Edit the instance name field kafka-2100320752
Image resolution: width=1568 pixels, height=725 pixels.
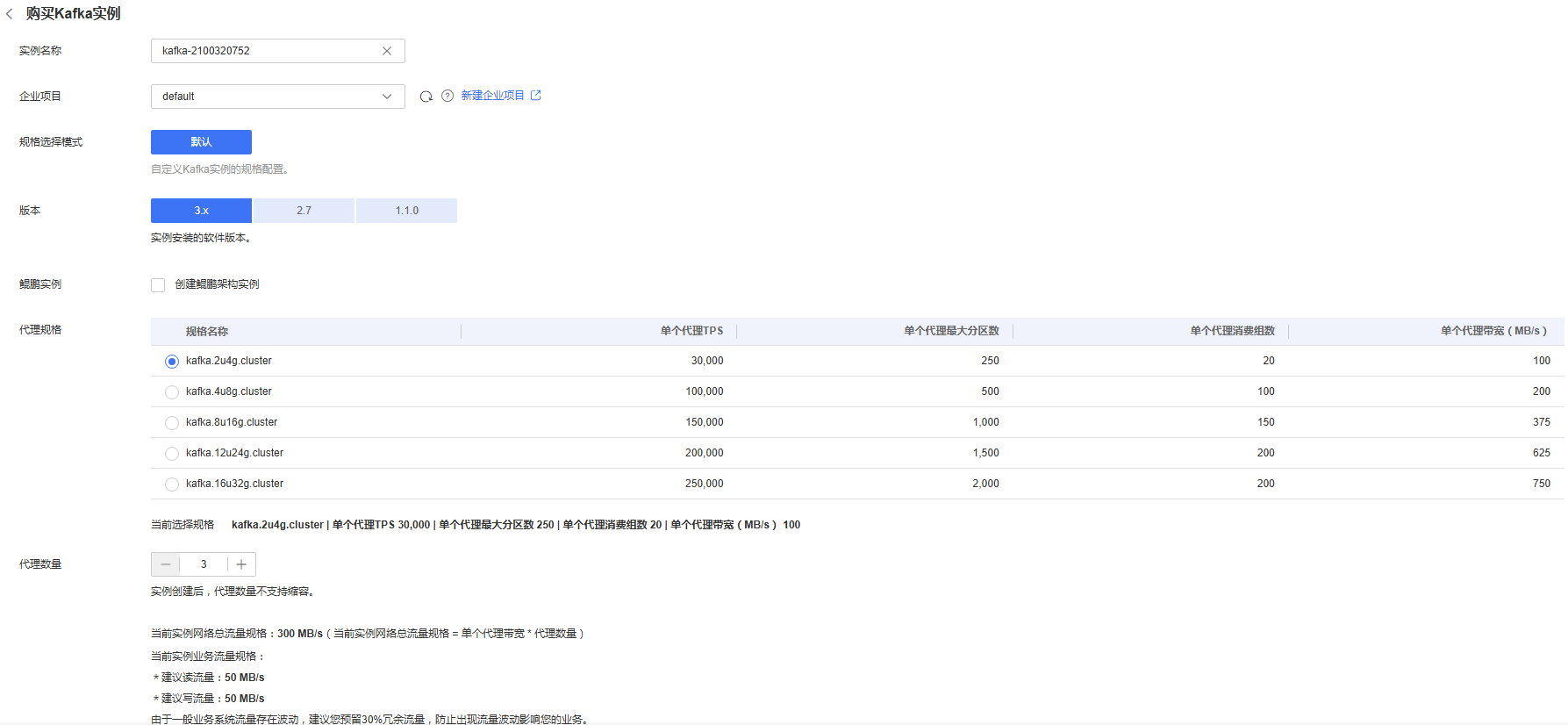278,51
